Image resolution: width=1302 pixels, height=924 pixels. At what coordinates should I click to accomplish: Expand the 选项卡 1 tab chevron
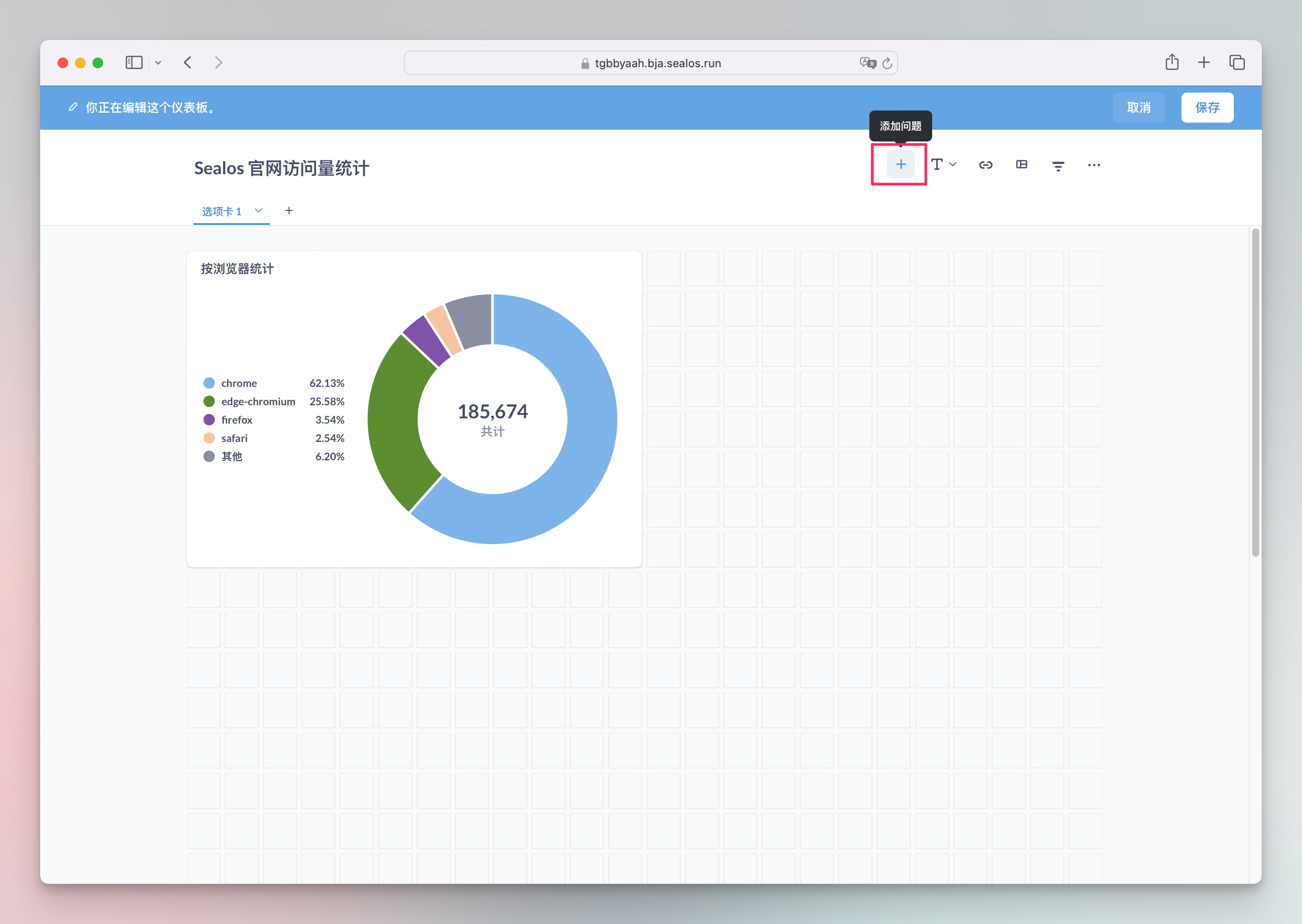258,211
